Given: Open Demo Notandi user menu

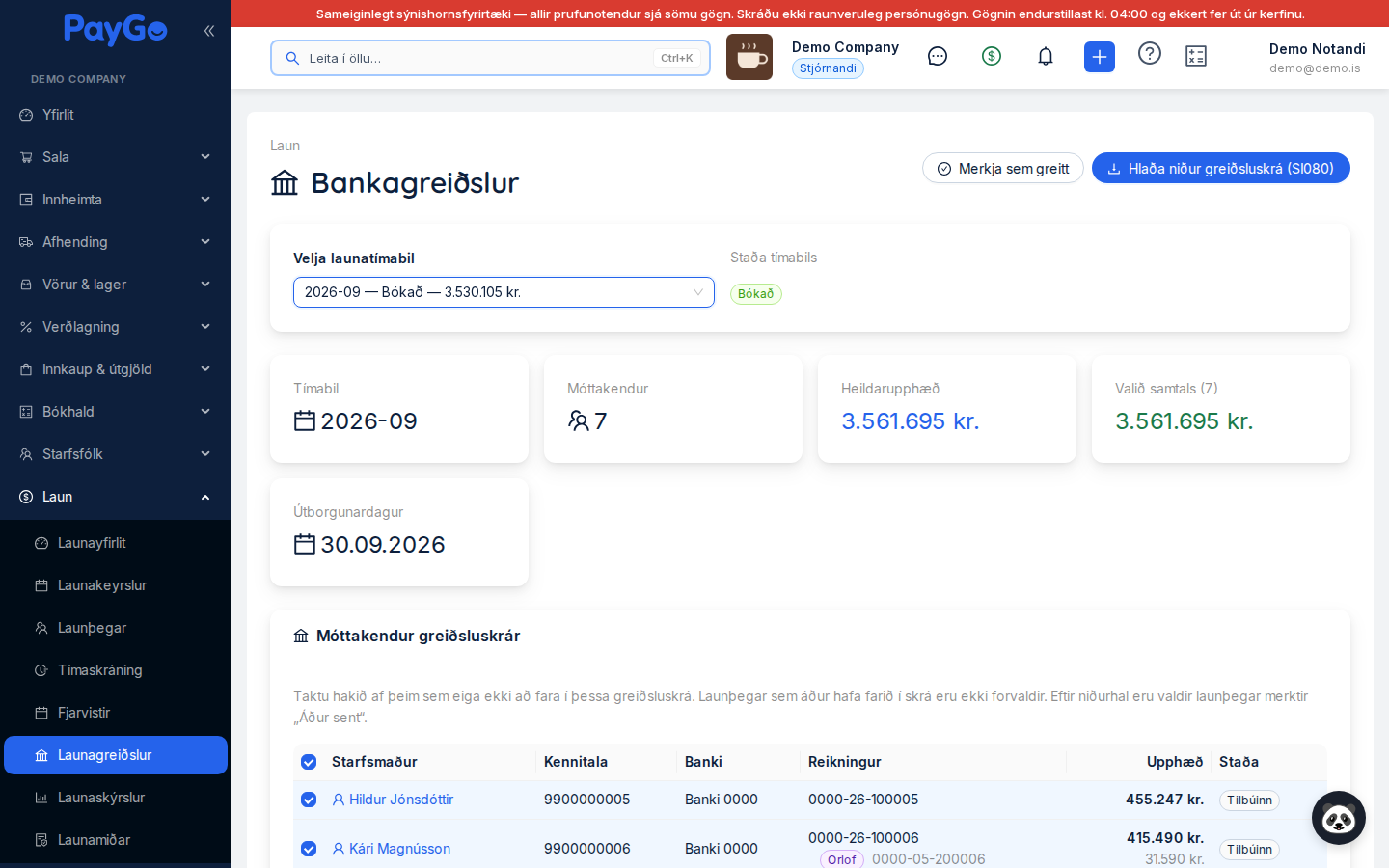Looking at the screenshot, I should click(x=1317, y=57).
